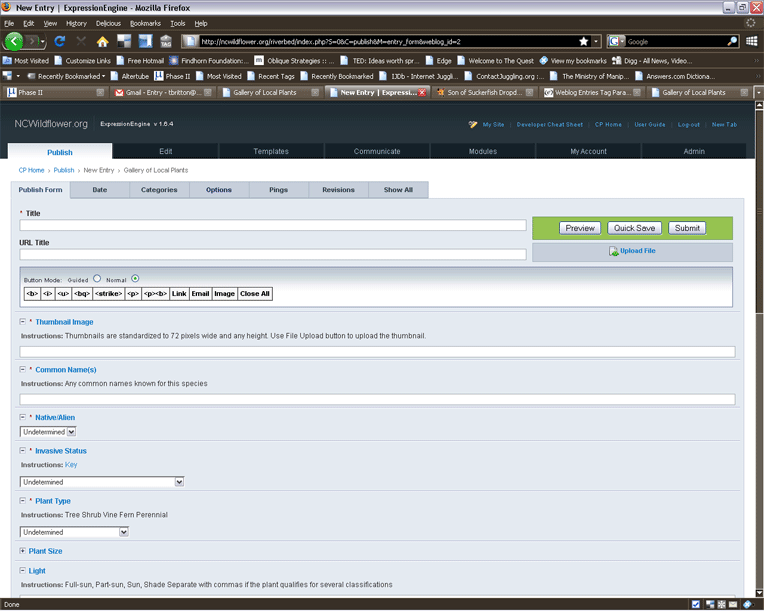The image size is (764, 611).
Task: Reload the page with the refresh icon
Action: click(60, 41)
